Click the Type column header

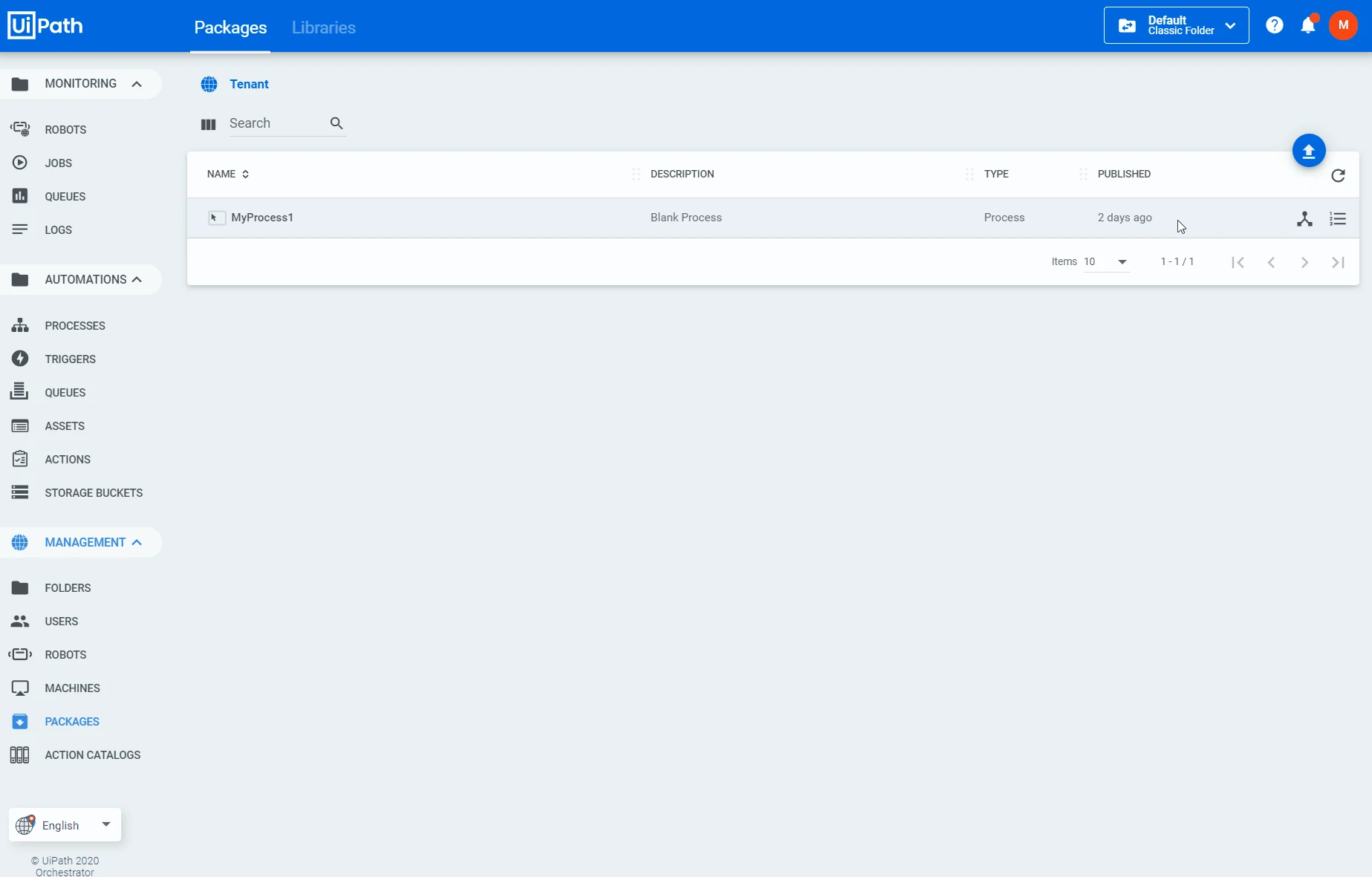[996, 174]
